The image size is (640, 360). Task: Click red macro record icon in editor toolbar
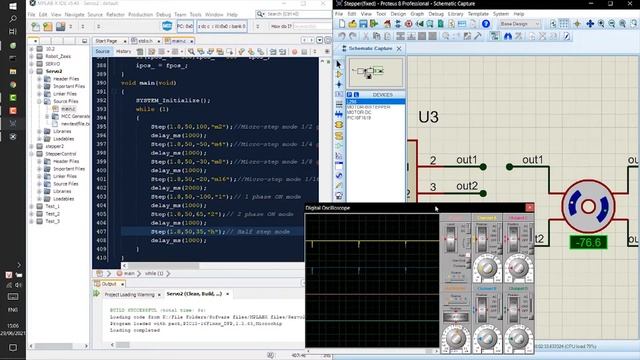295,52
